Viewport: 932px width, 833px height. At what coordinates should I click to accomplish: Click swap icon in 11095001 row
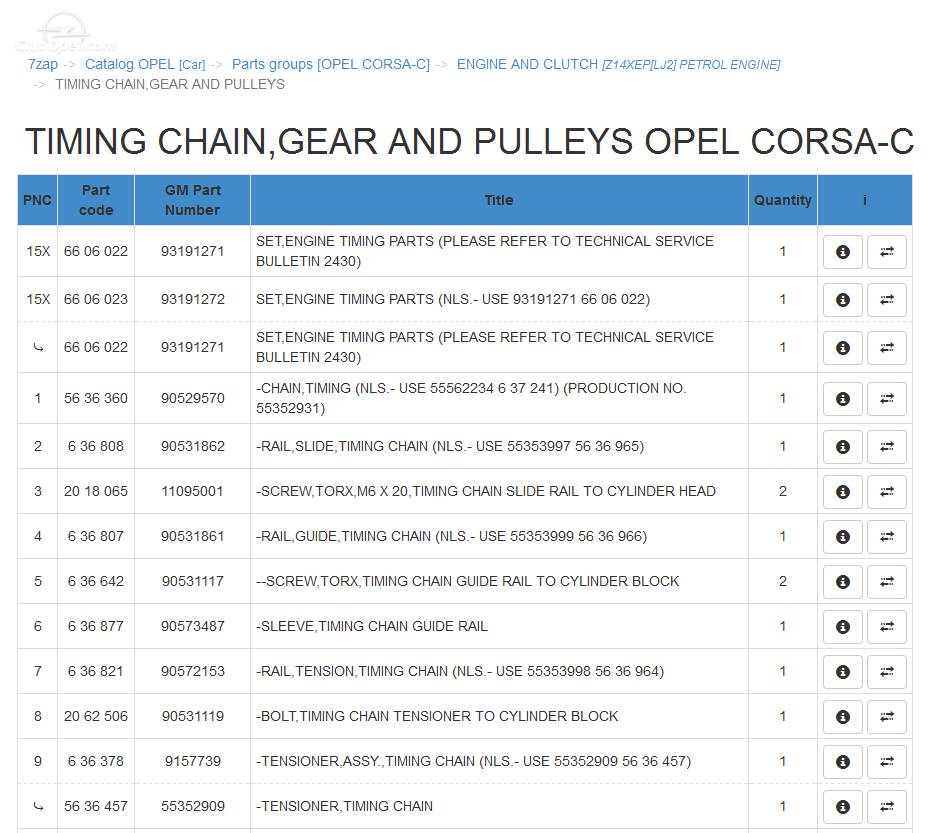click(x=886, y=492)
